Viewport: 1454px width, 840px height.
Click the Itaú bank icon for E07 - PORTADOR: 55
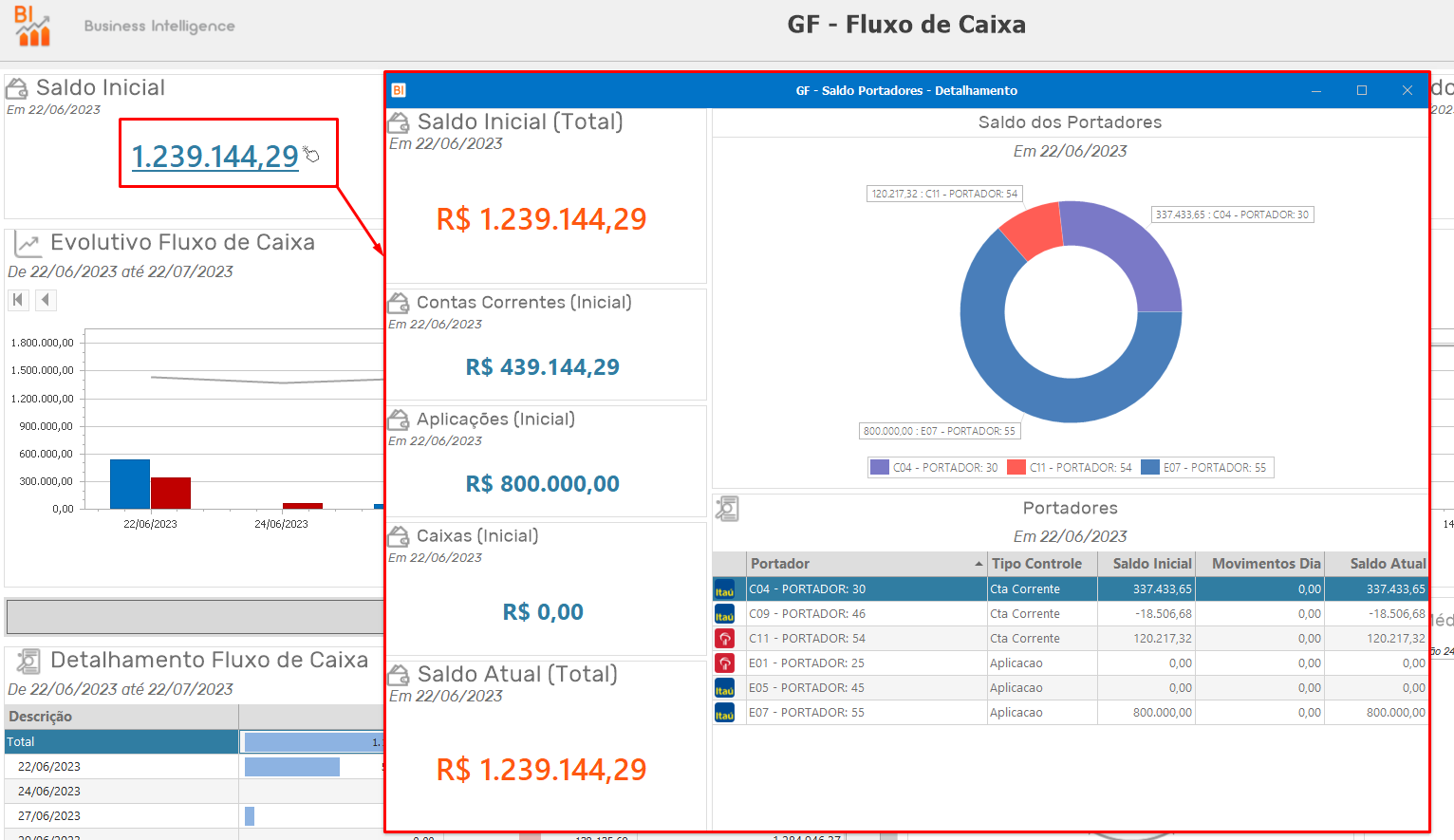point(725,713)
